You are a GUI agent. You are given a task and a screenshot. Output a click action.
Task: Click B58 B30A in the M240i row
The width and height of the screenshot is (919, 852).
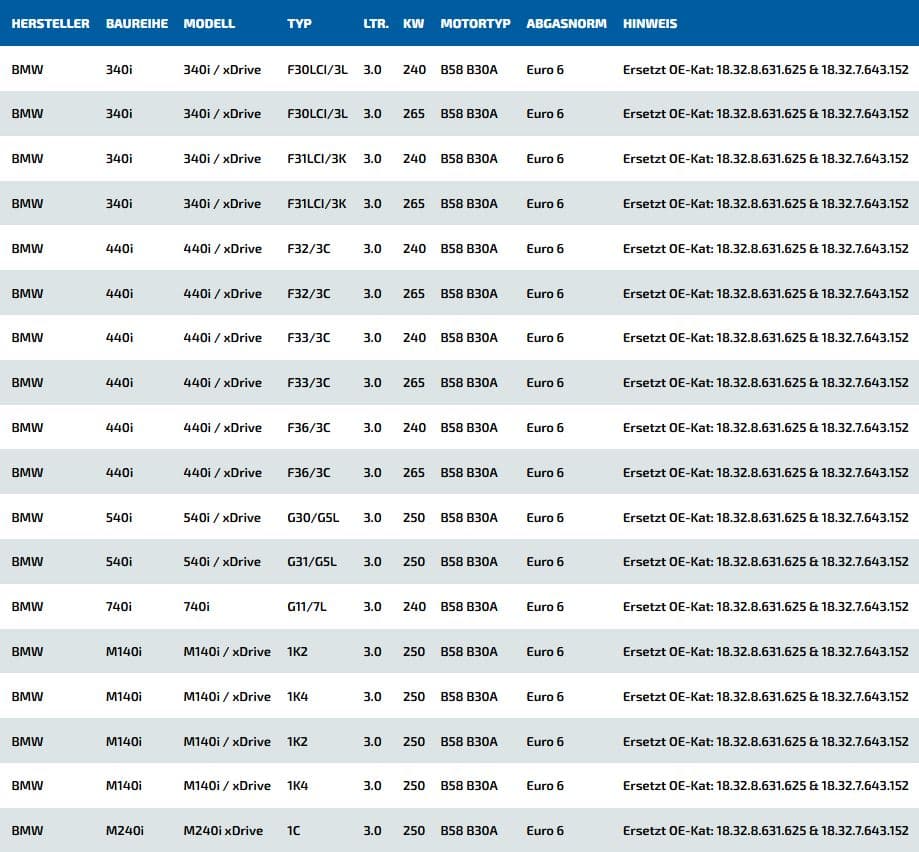pyautogui.click(x=469, y=830)
